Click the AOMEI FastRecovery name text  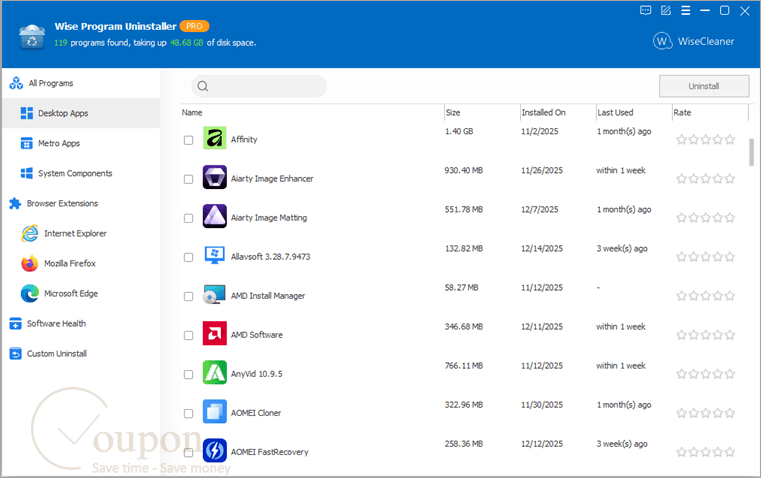pyautogui.click(x=269, y=452)
